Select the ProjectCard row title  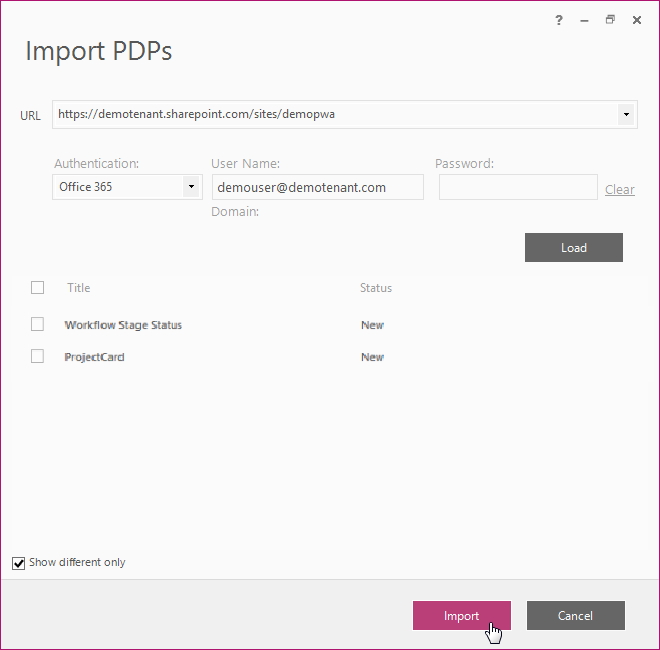(x=95, y=357)
